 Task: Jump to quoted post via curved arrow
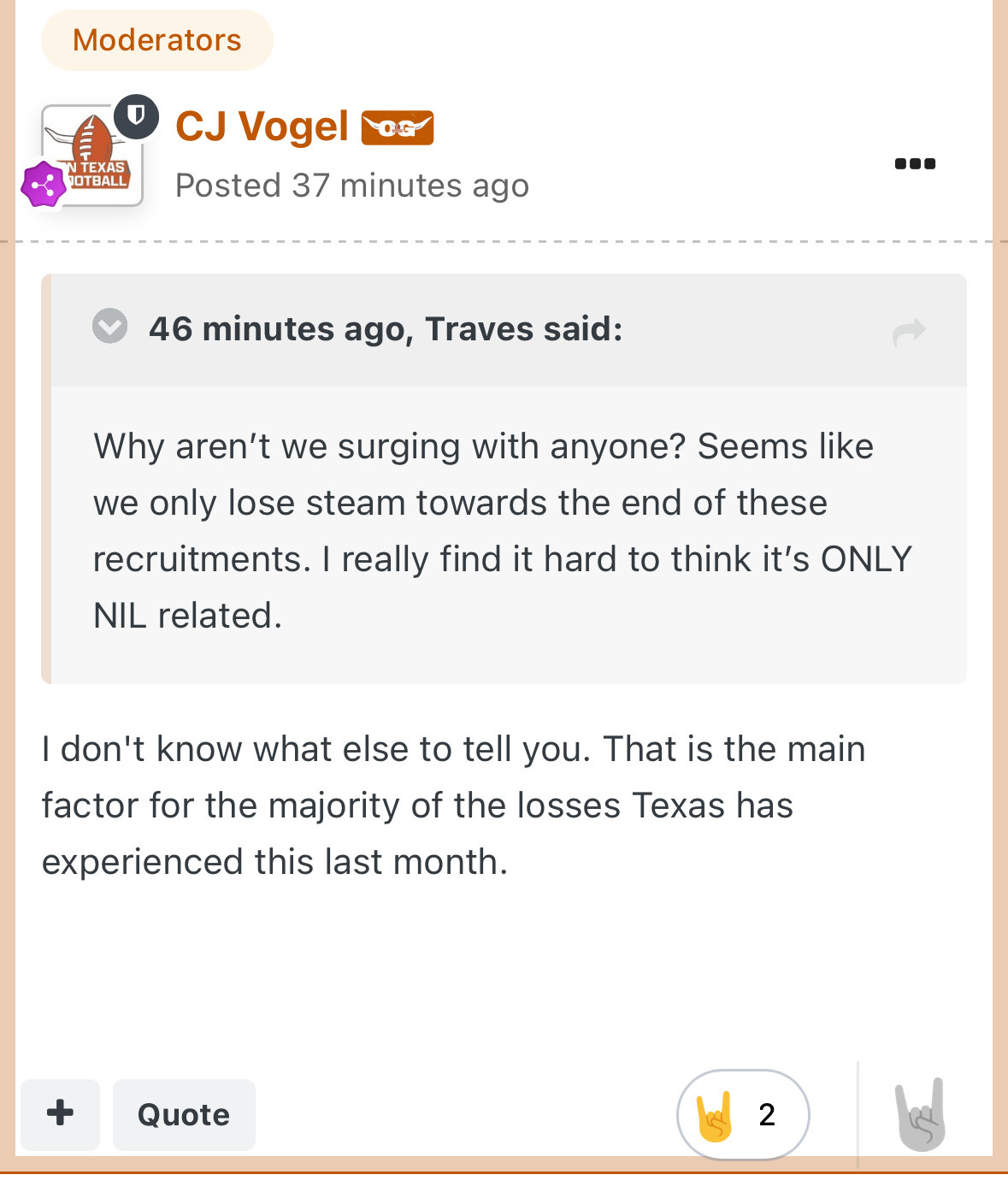[x=909, y=332]
